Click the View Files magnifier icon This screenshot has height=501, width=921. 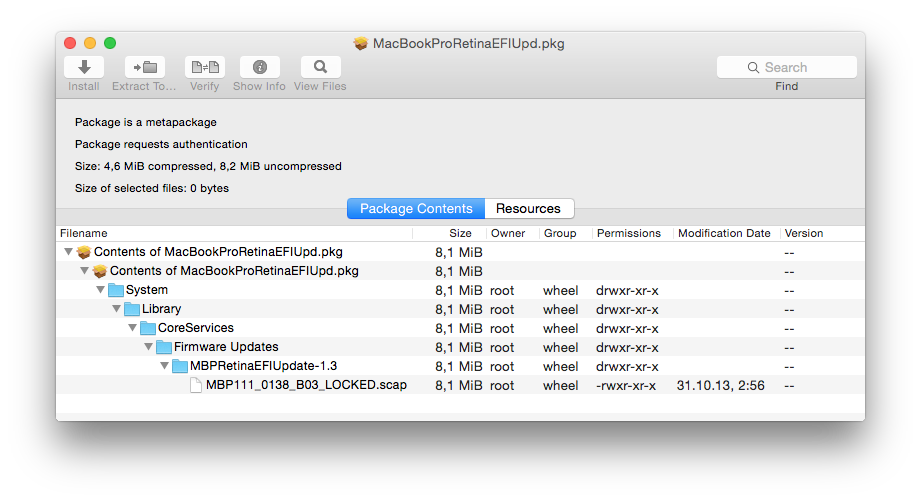point(320,67)
